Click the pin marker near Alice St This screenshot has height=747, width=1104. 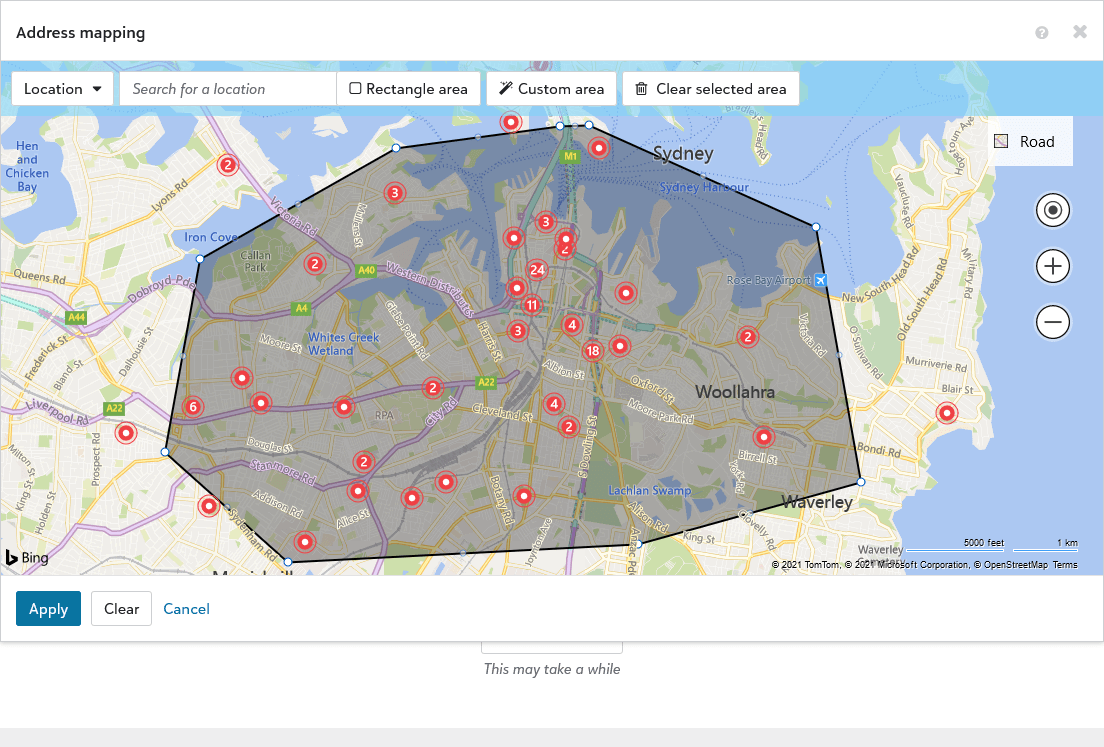358,491
